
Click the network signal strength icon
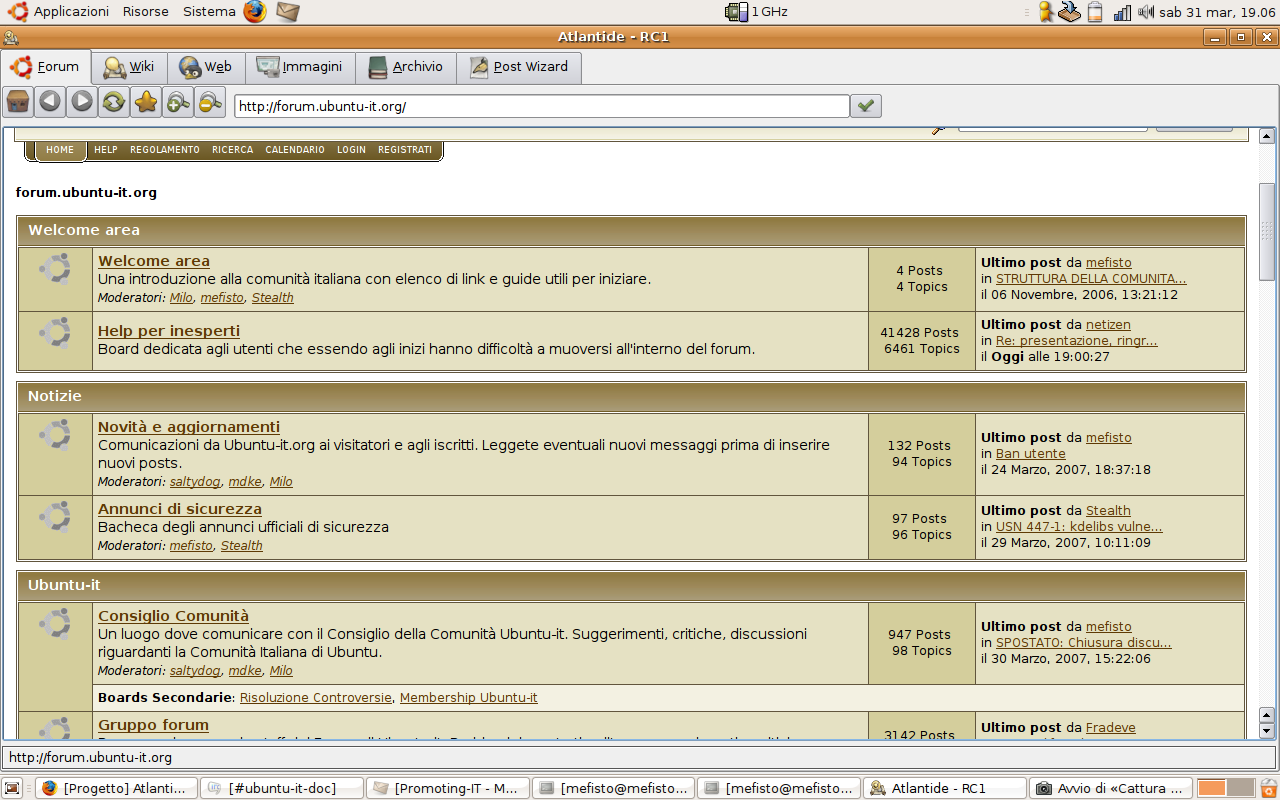tap(1122, 12)
